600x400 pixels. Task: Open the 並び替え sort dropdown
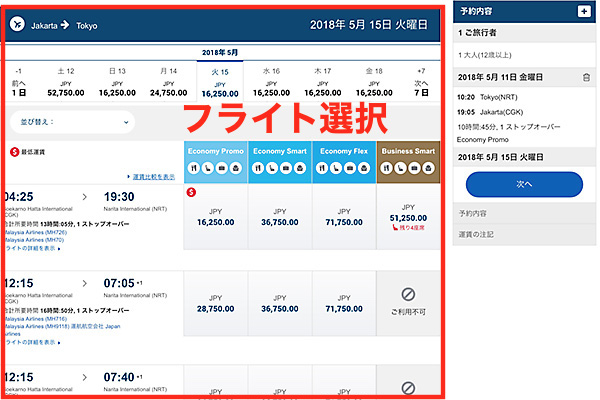(x=72, y=122)
